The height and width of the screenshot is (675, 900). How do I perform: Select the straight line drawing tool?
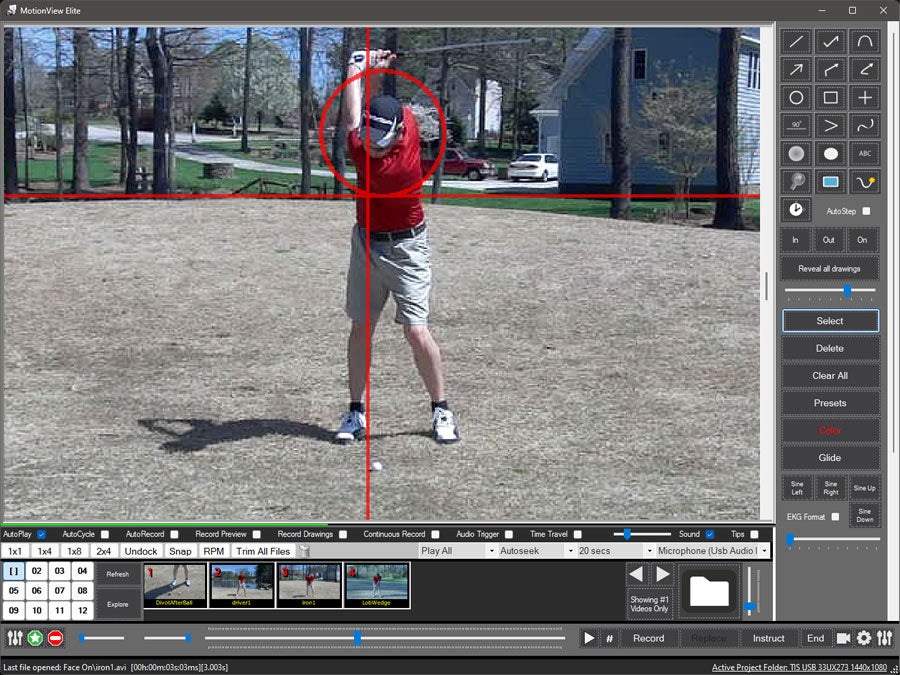(796, 42)
